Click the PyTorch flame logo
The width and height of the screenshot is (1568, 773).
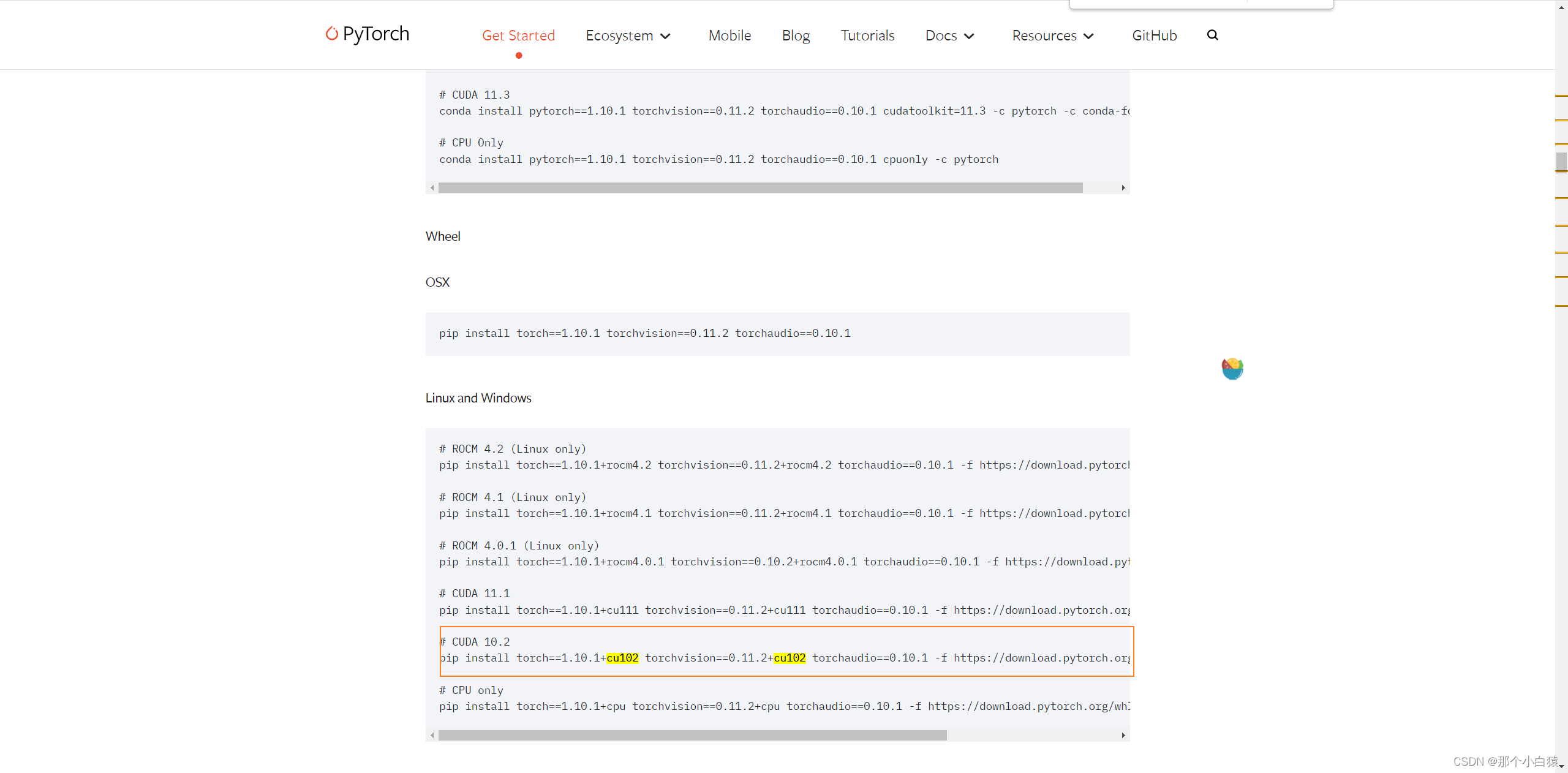(331, 33)
